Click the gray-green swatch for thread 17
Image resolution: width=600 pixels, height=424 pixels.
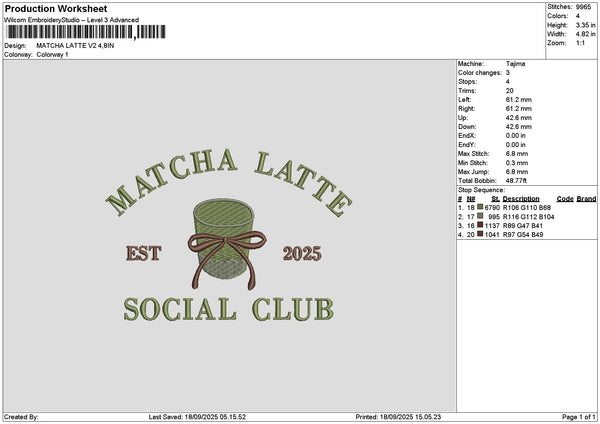tap(480, 216)
